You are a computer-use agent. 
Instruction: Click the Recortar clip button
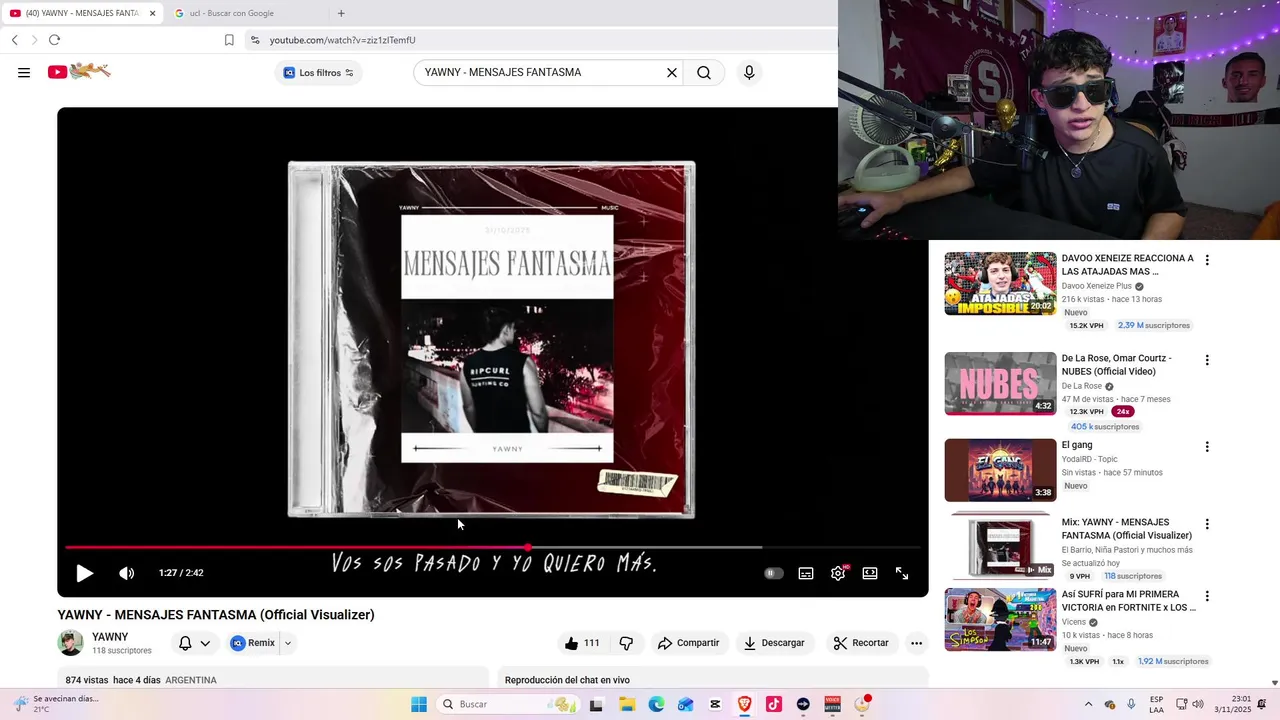coord(861,643)
